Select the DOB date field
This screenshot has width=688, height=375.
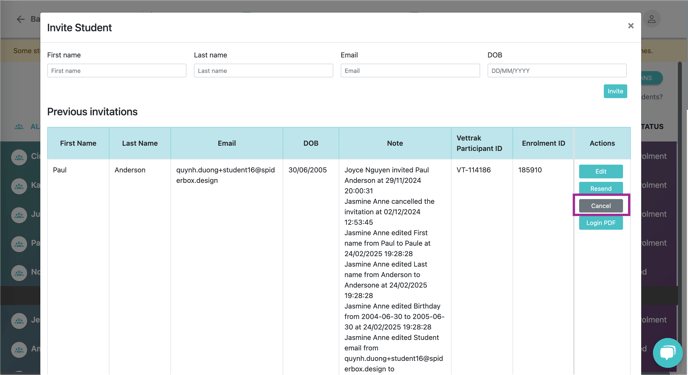[557, 71]
